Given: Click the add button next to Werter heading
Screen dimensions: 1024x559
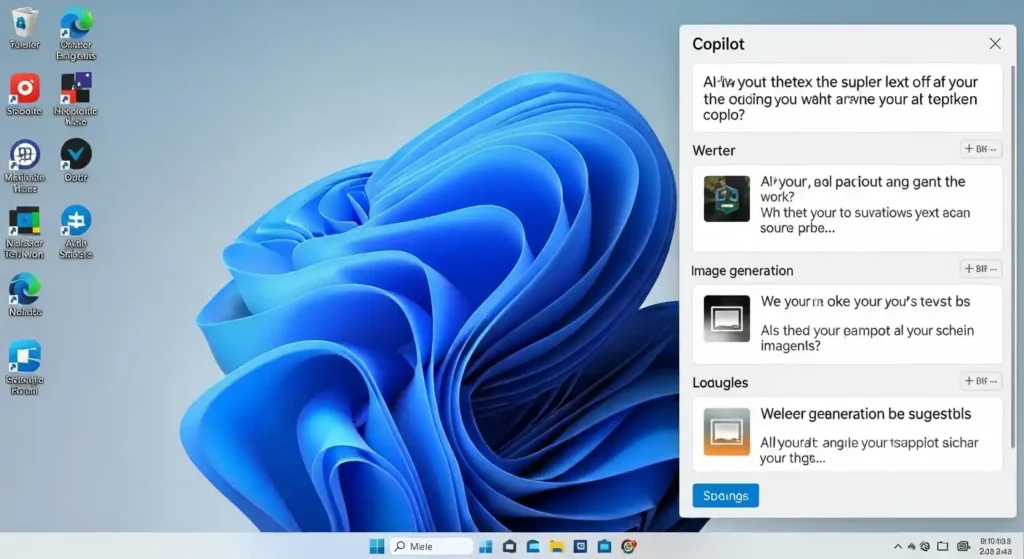Looking at the screenshot, I should [x=981, y=149].
